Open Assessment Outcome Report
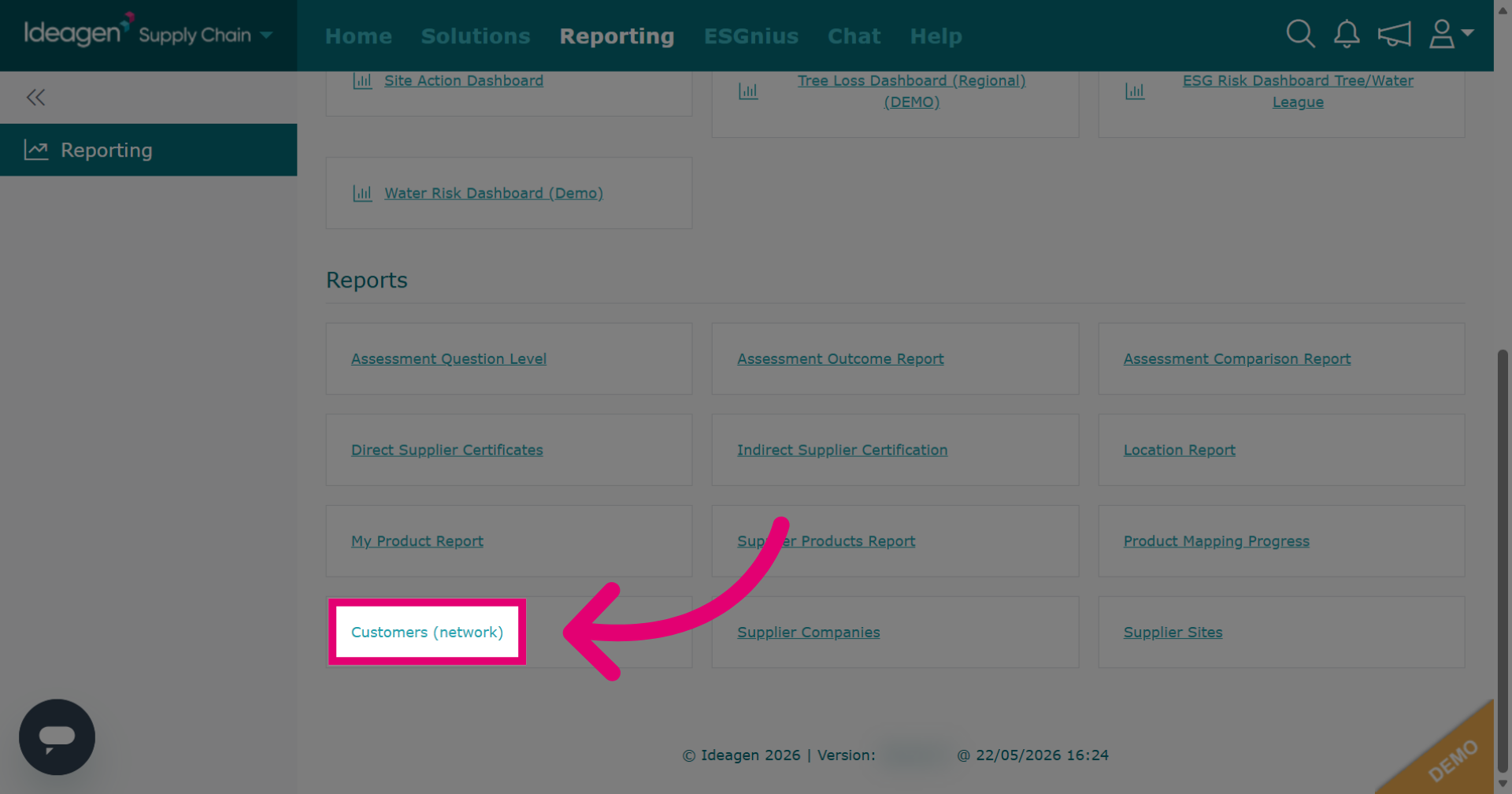The width and height of the screenshot is (1512, 794). coord(840,358)
